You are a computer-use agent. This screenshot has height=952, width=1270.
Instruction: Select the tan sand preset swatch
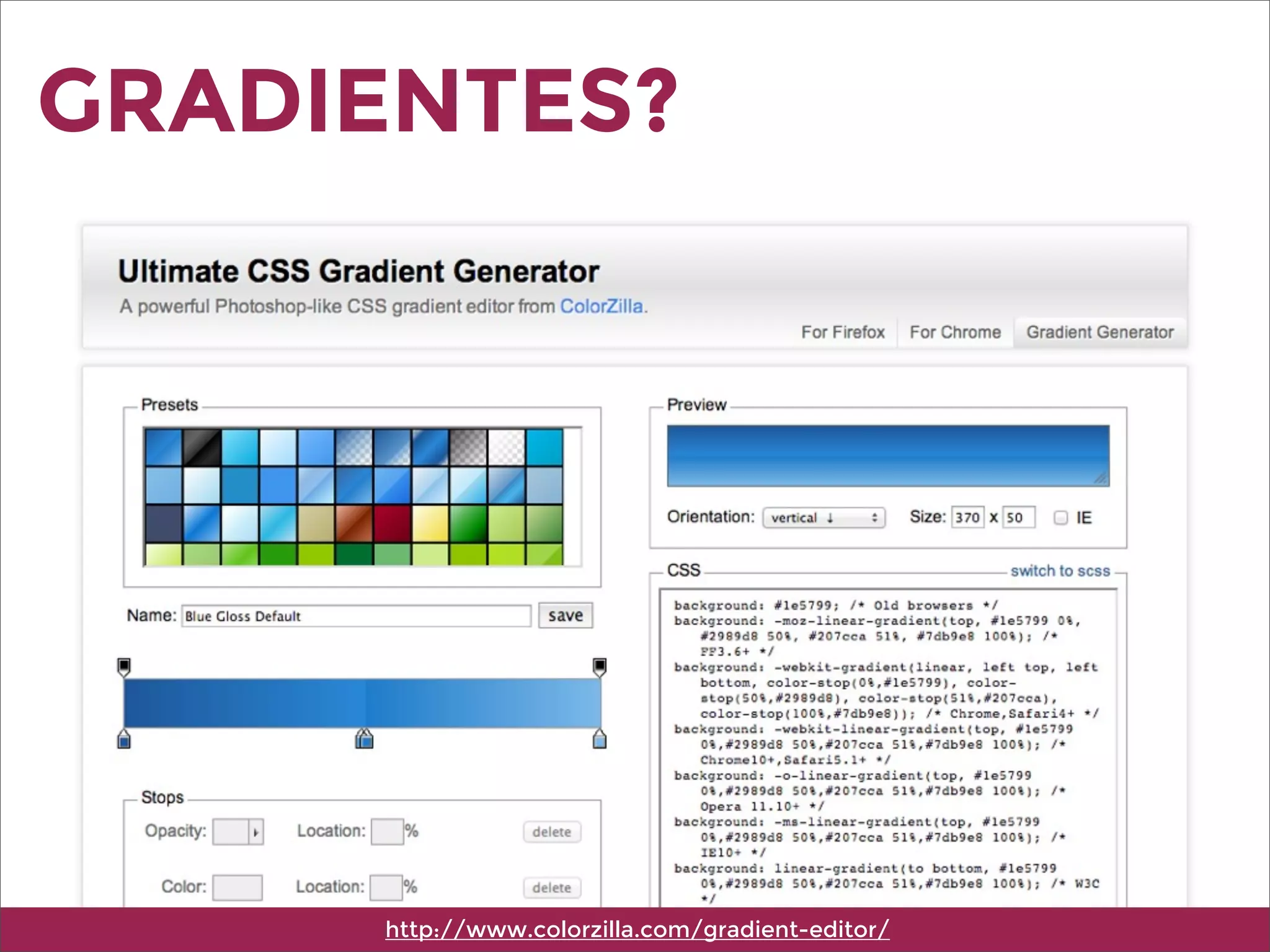(x=316, y=523)
